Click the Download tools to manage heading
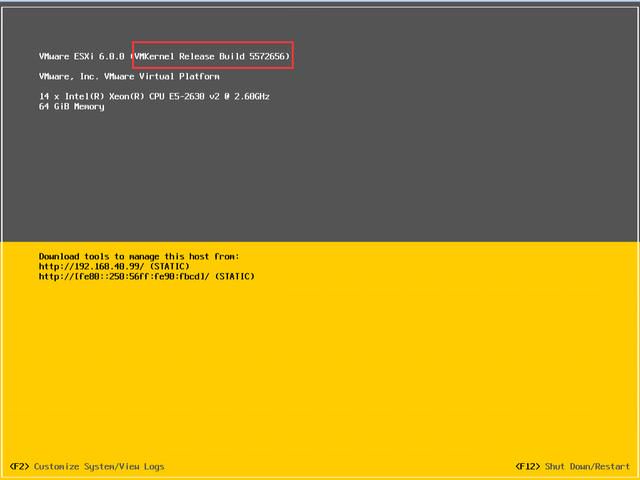 click(x=139, y=256)
